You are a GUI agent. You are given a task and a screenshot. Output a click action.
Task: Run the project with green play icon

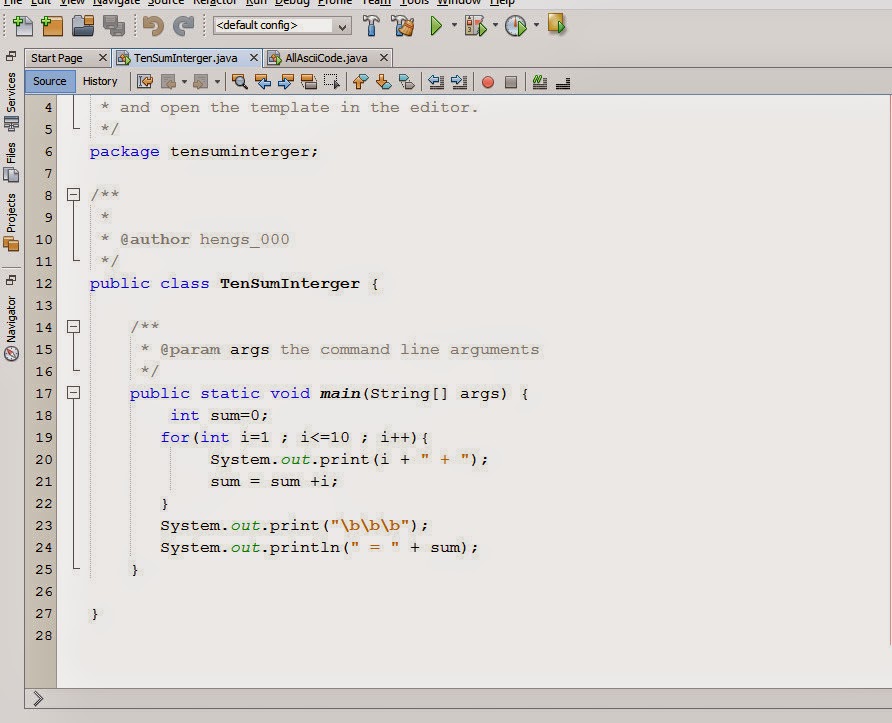[x=436, y=26]
